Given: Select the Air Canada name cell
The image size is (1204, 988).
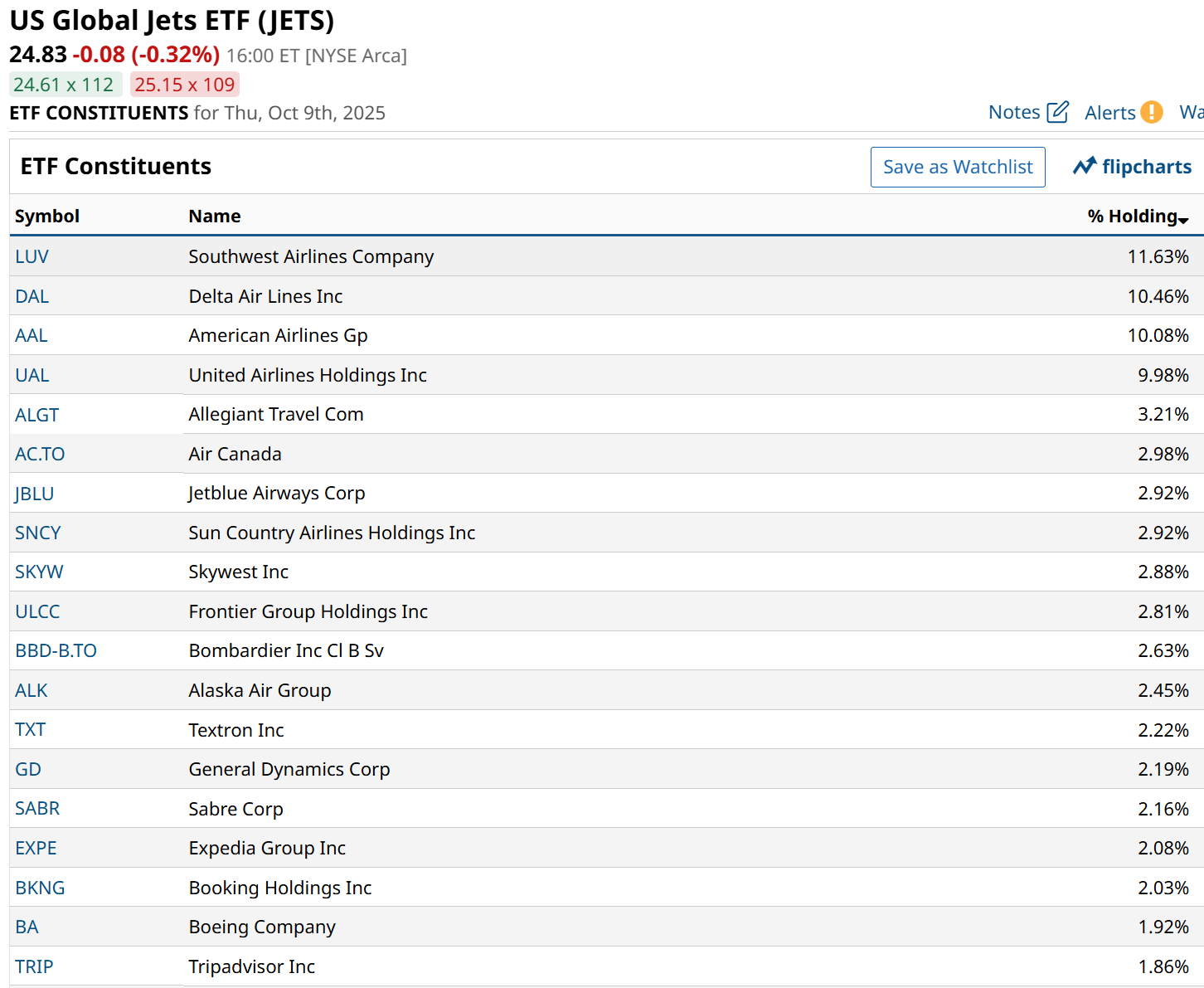Looking at the screenshot, I should pos(235,454).
